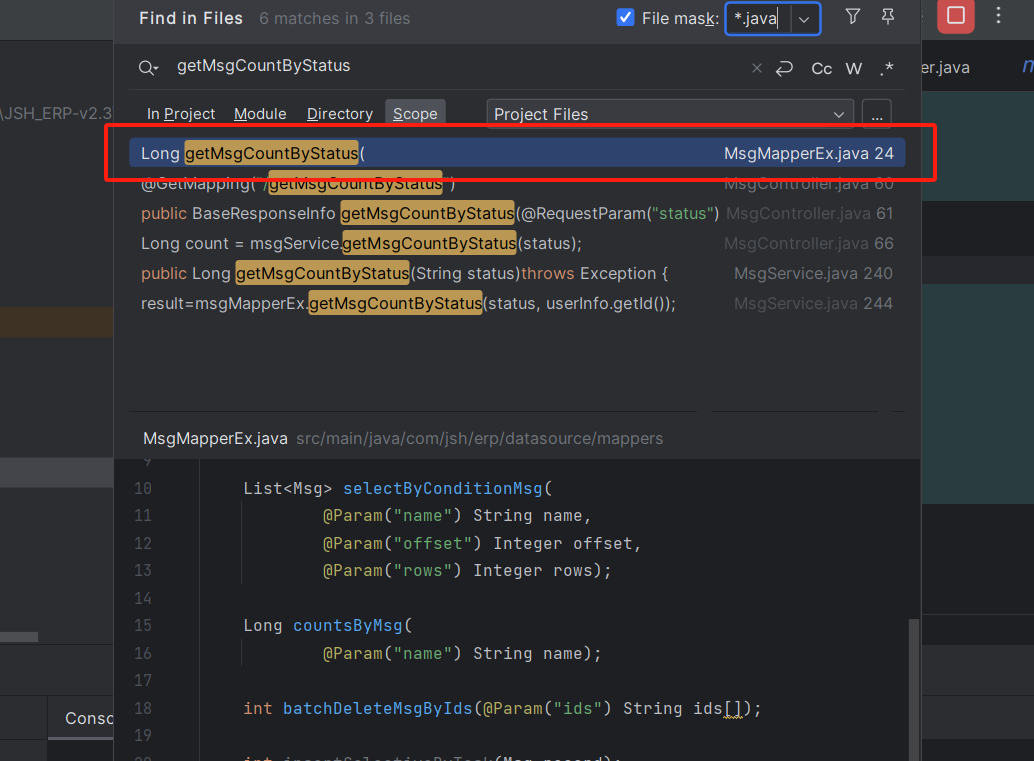Screen dimensions: 1034x761
Task: Click the scope browse ellipsis button
Action: 876,115
